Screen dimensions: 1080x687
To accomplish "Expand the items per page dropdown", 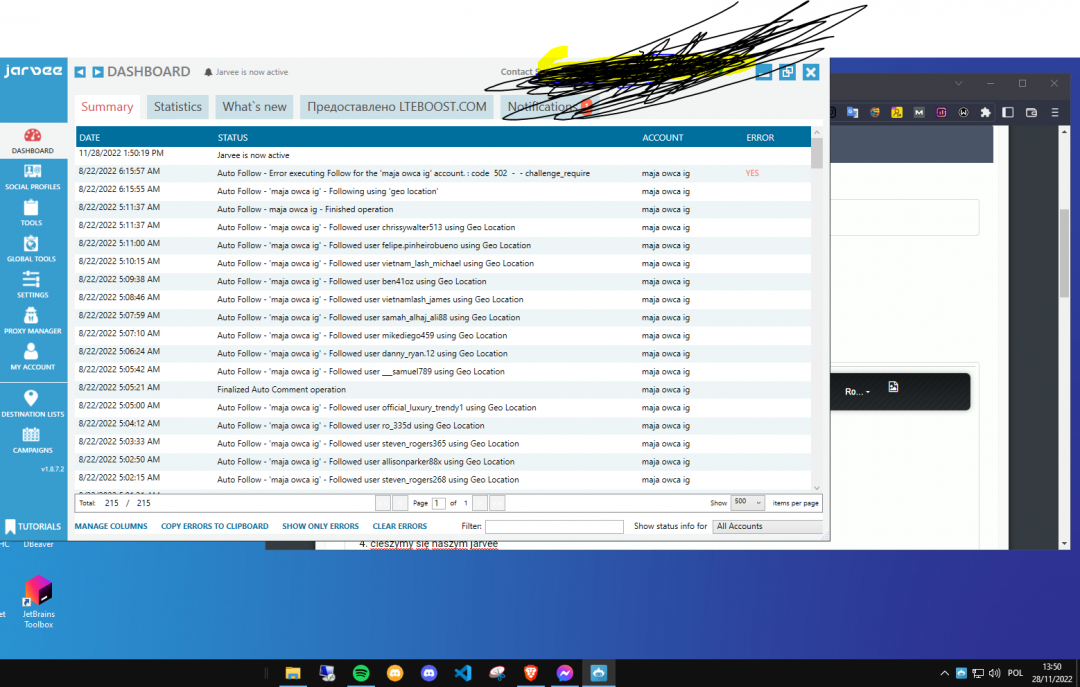I will point(748,503).
